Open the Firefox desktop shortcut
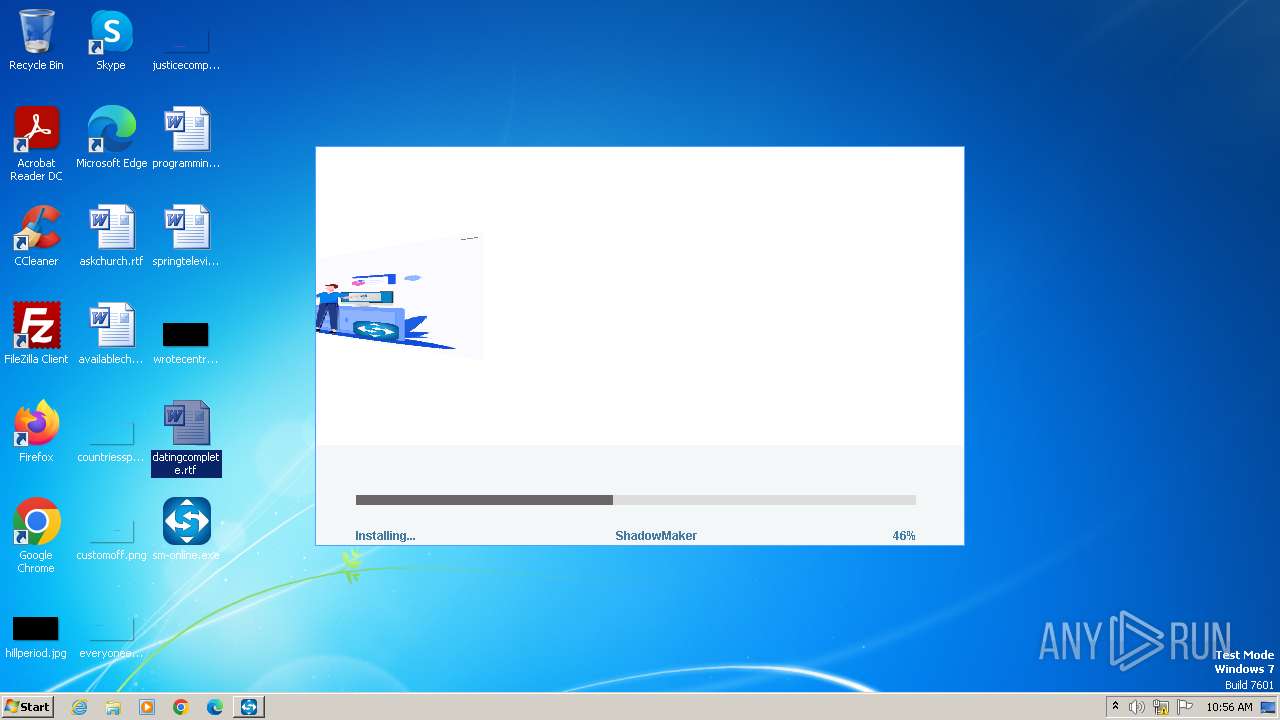 click(x=36, y=432)
